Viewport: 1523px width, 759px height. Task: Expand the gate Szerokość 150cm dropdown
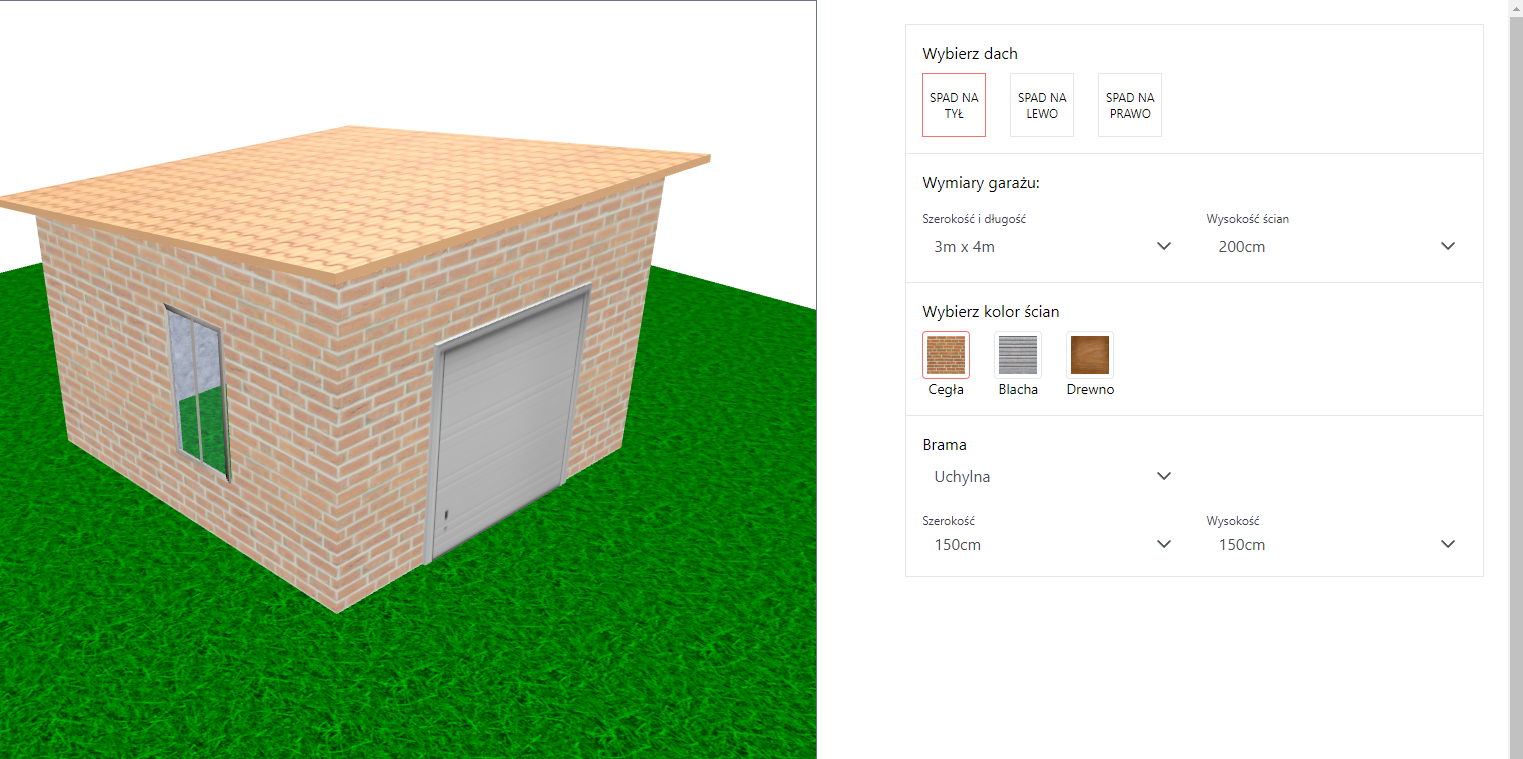(x=1052, y=544)
